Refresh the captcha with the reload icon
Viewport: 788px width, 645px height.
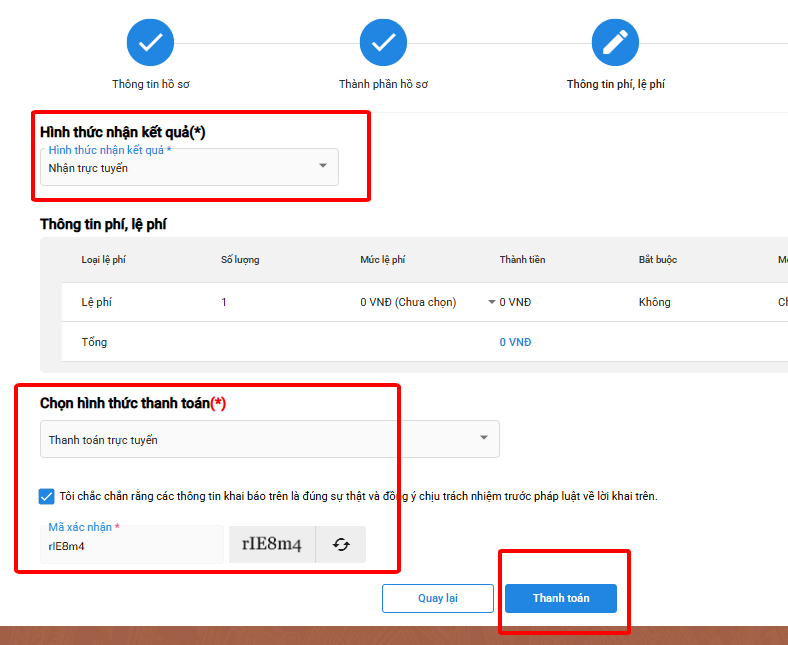[x=341, y=545]
